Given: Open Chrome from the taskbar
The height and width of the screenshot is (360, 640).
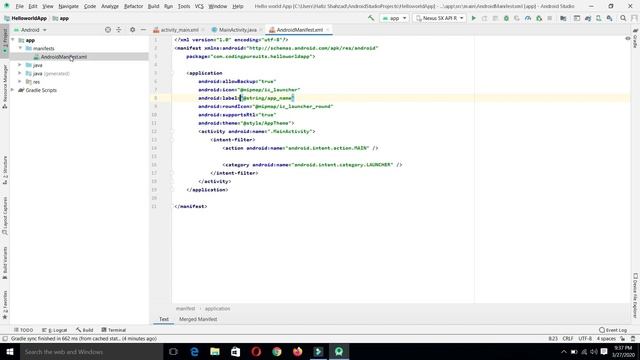Looking at the screenshot, I should point(277,351).
